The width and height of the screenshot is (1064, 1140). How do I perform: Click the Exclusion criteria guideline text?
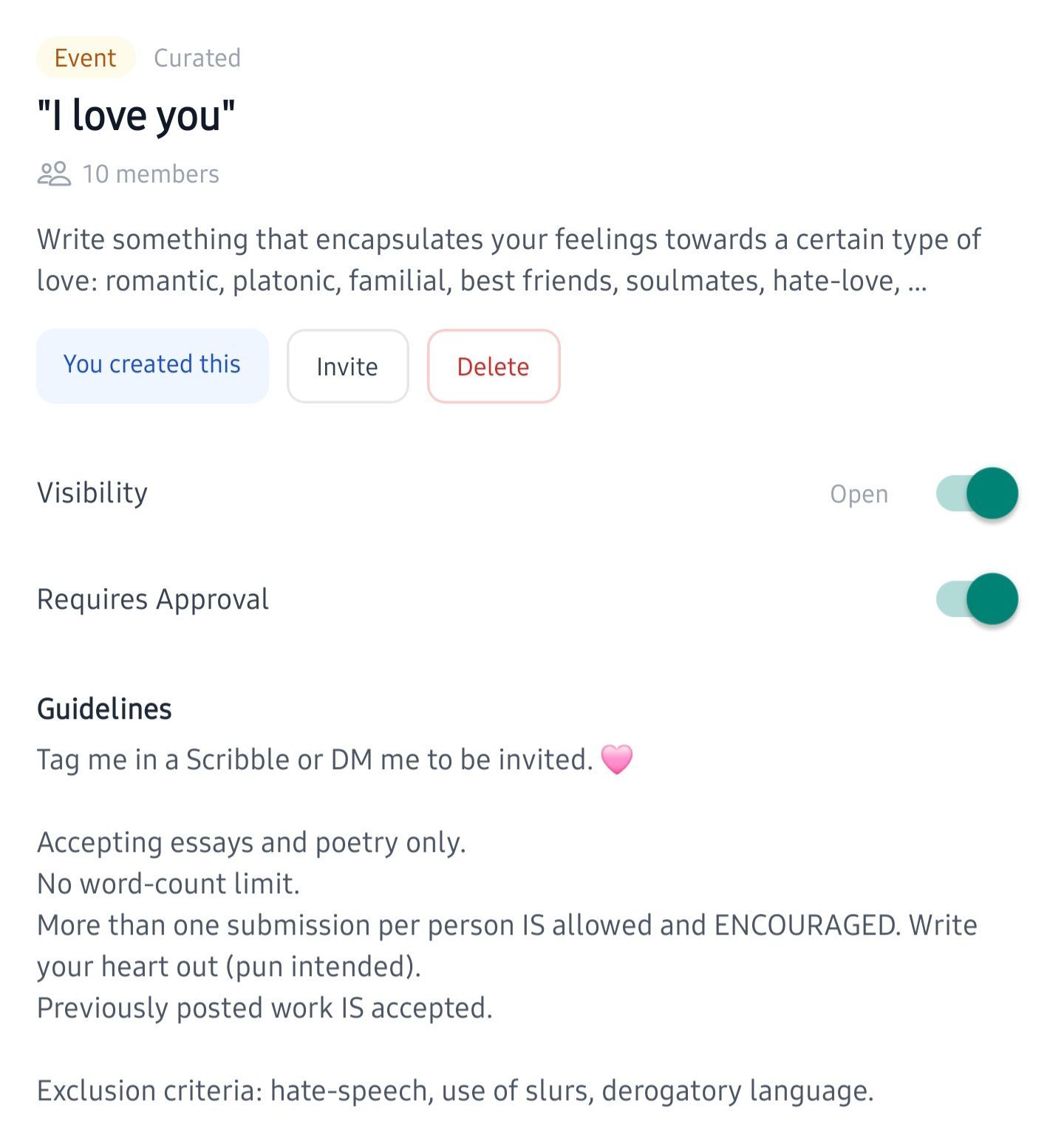click(x=455, y=1090)
